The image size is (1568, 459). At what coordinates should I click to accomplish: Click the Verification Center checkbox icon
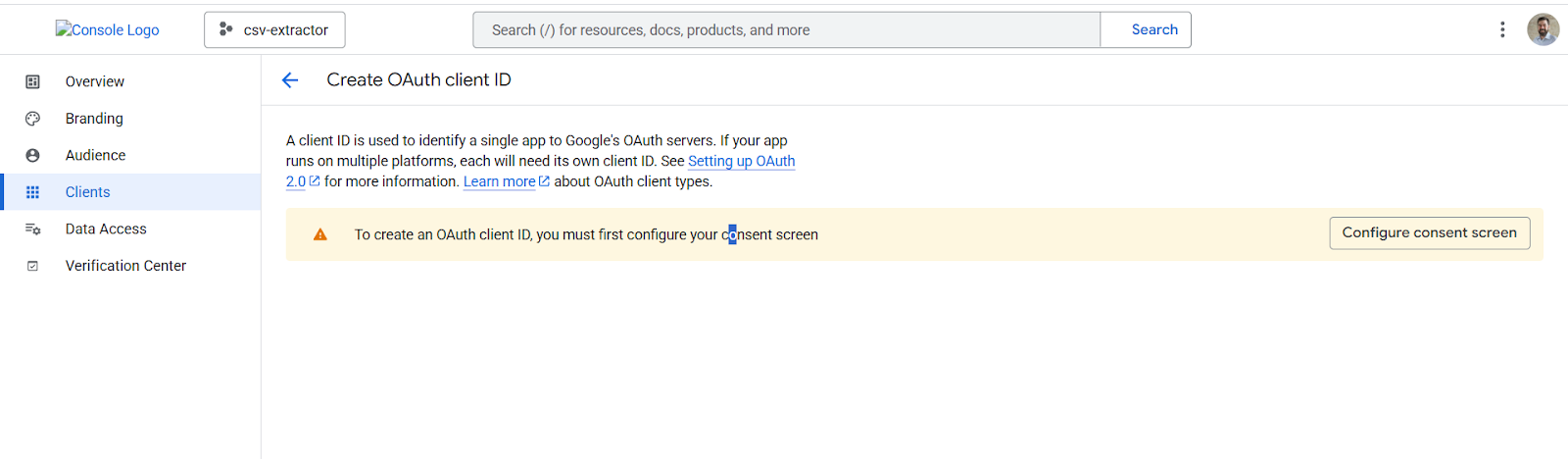32,266
